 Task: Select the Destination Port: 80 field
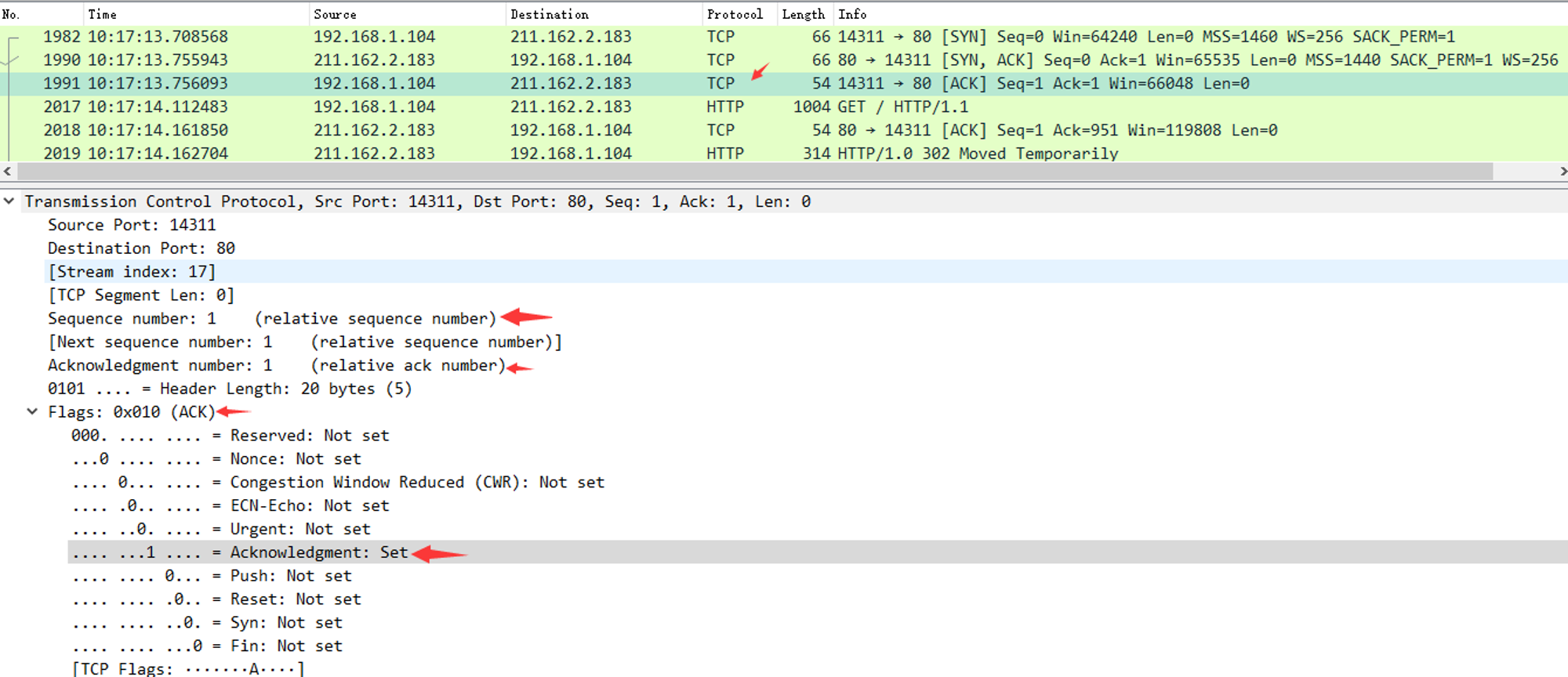(x=141, y=248)
